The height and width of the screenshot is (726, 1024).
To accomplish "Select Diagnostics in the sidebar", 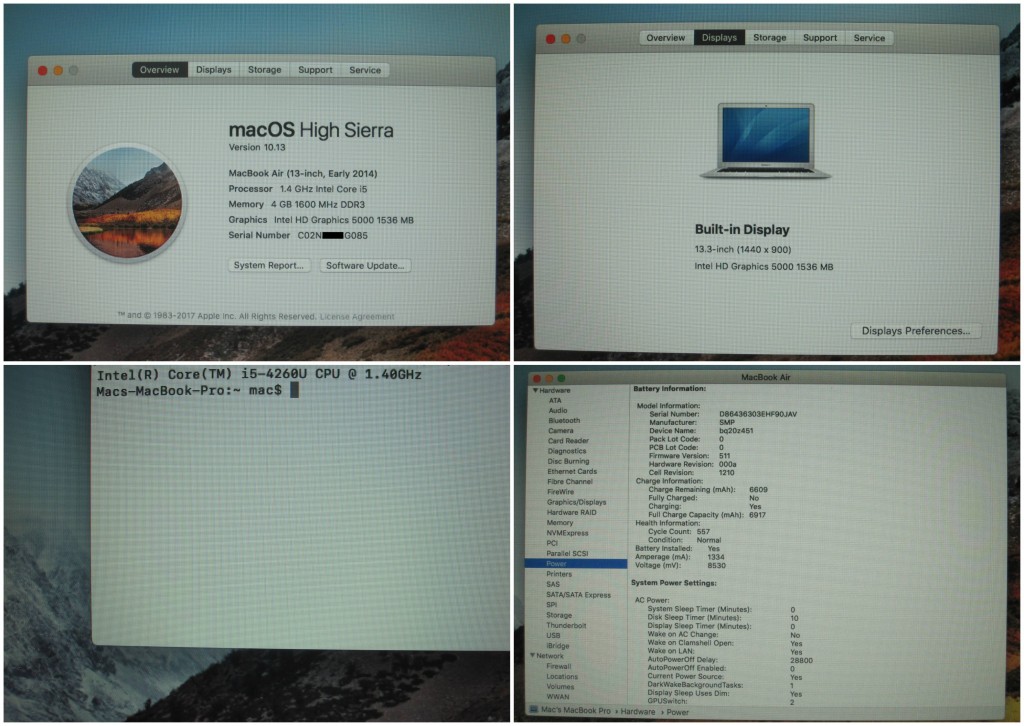I will (567, 451).
